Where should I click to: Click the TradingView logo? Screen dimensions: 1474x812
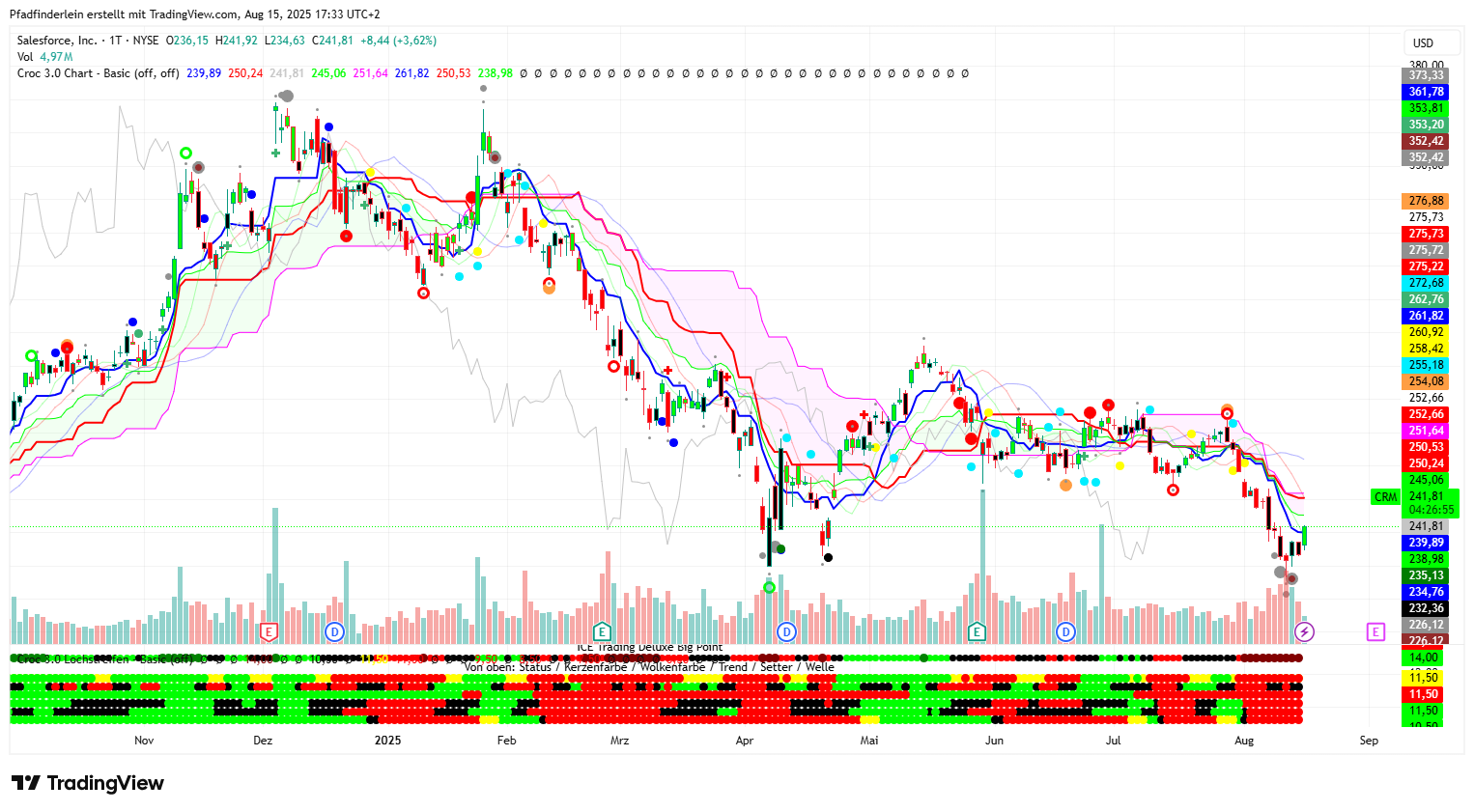88,783
